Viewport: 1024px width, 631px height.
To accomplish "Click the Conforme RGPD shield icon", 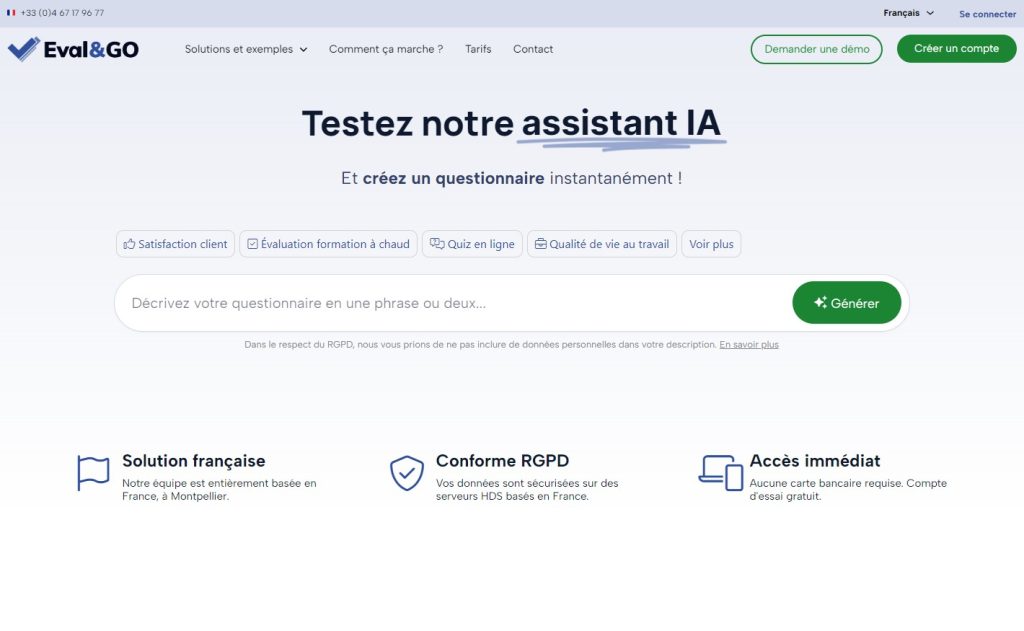I will tap(406, 472).
